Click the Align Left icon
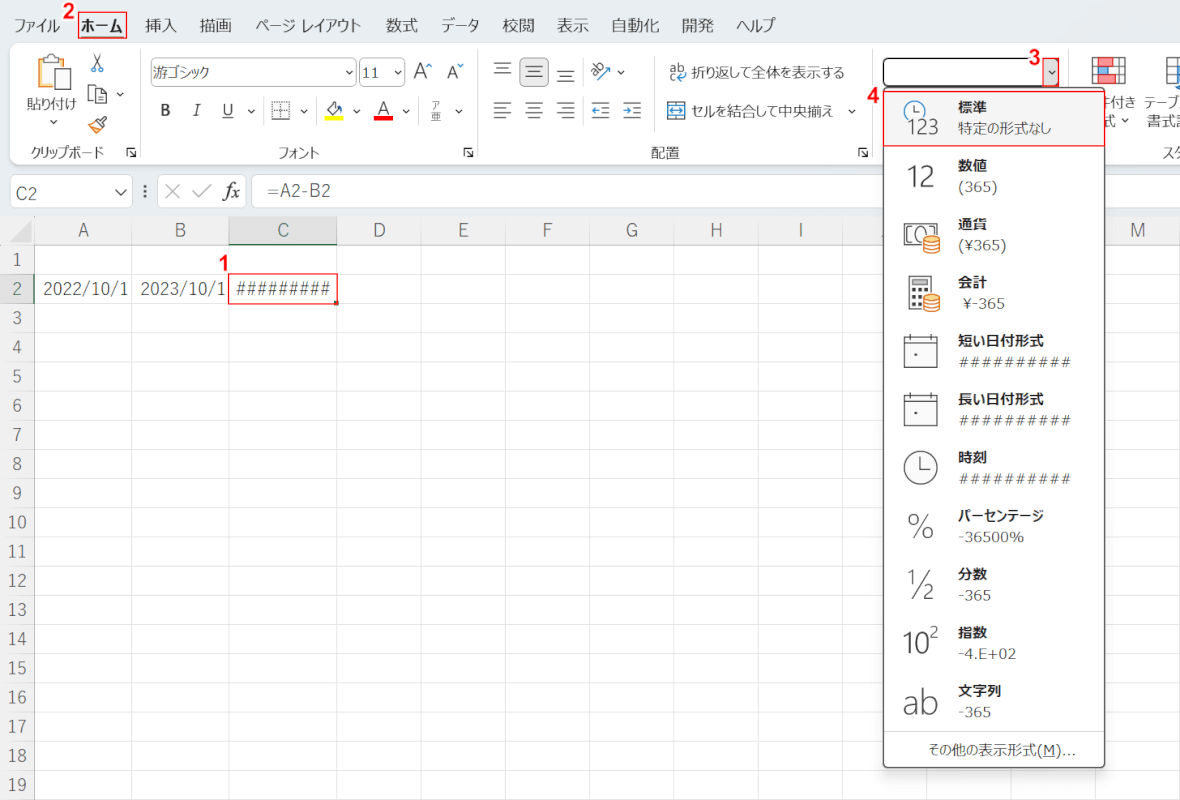This screenshot has width=1180, height=800. tap(503, 111)
